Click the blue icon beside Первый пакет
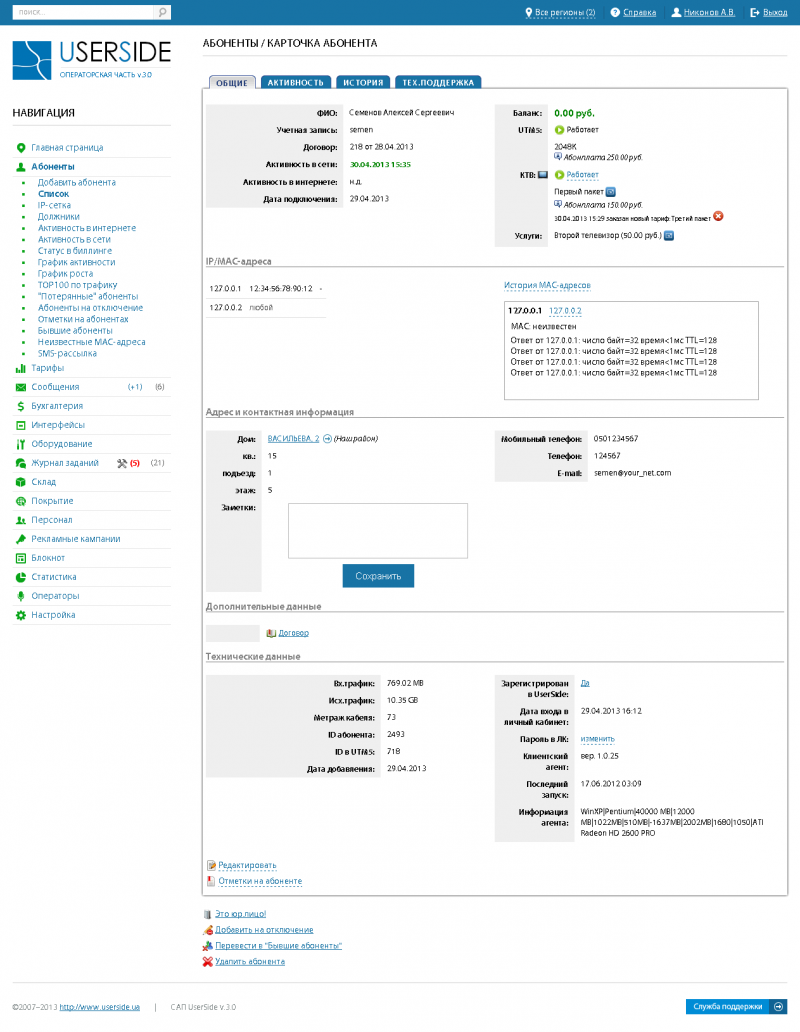Screen dimensions: 800x1032 [611, 191]
